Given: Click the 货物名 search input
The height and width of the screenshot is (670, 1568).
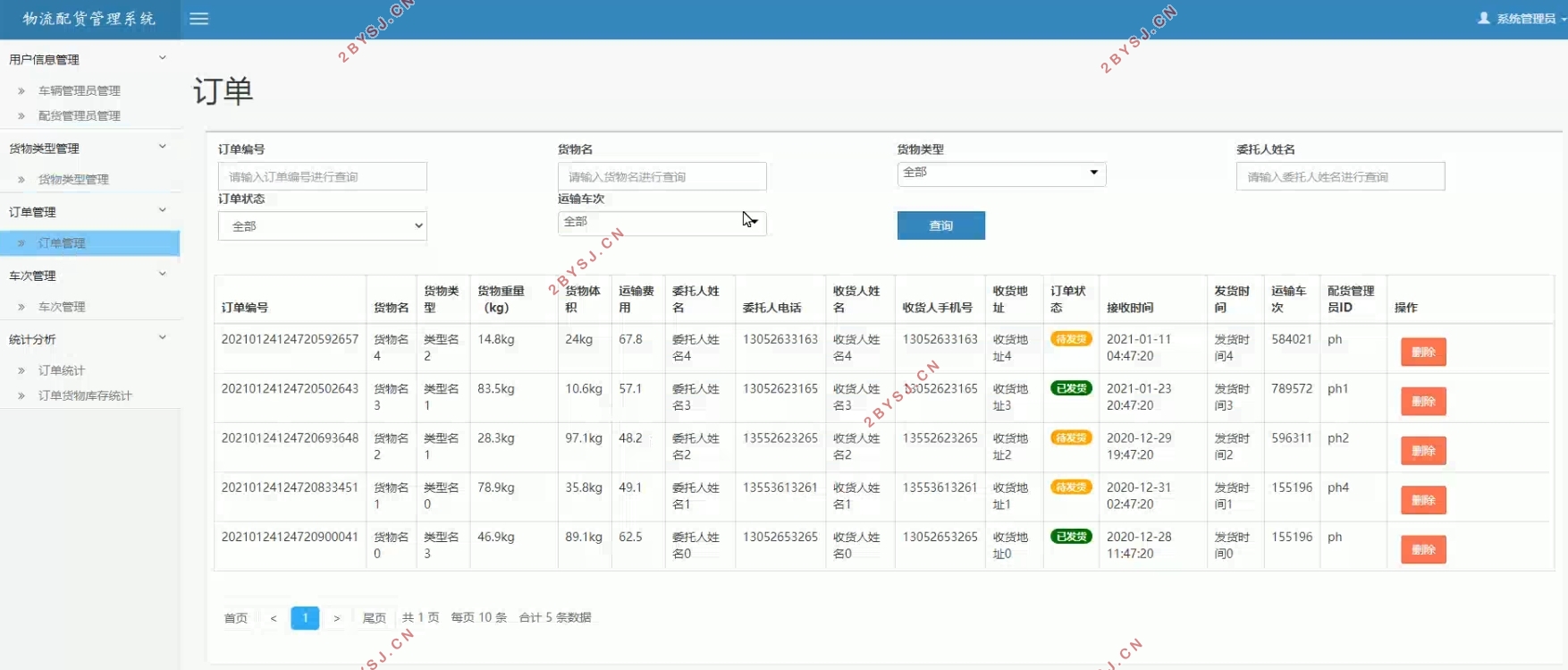Looking at the screenshot, I should pyautogui.click(x=662, y=176).
